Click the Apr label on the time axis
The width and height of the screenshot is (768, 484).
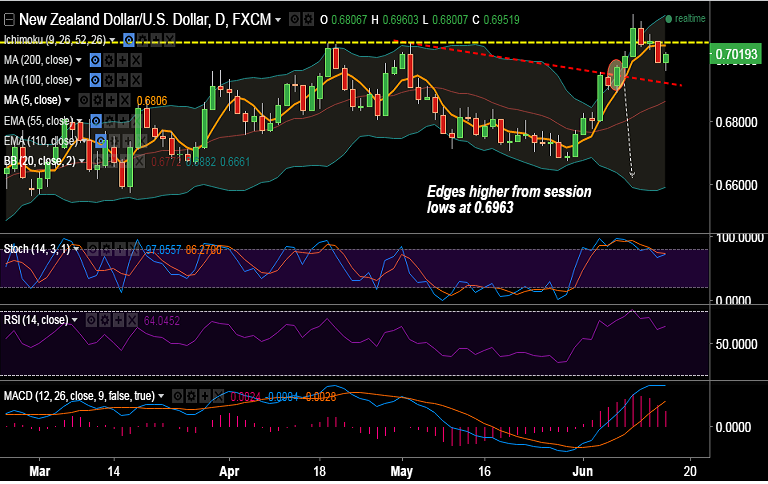click(229, 471)
